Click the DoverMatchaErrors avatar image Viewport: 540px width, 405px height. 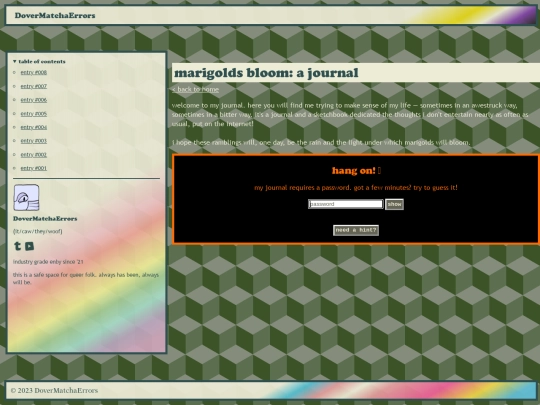pyautogui.click(x=27, y=197)
